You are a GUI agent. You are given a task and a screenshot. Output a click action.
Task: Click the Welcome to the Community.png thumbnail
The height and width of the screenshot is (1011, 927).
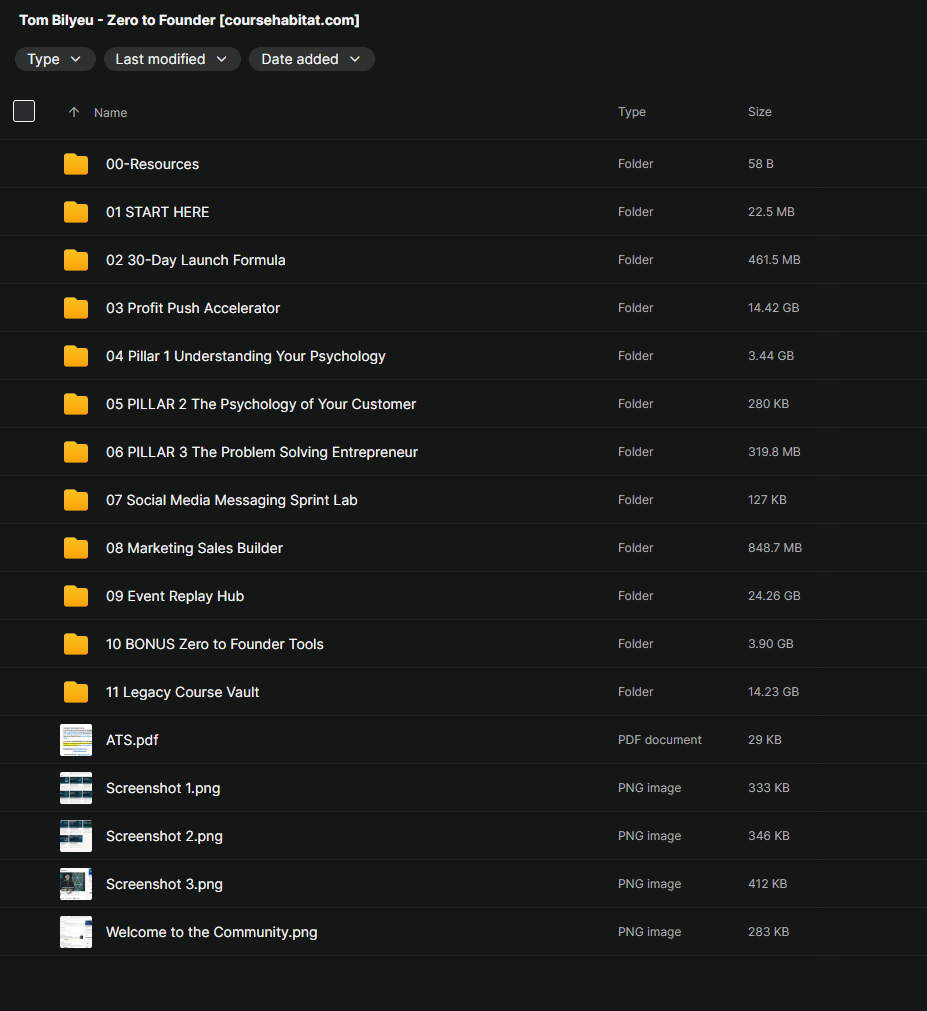point(76,932)
